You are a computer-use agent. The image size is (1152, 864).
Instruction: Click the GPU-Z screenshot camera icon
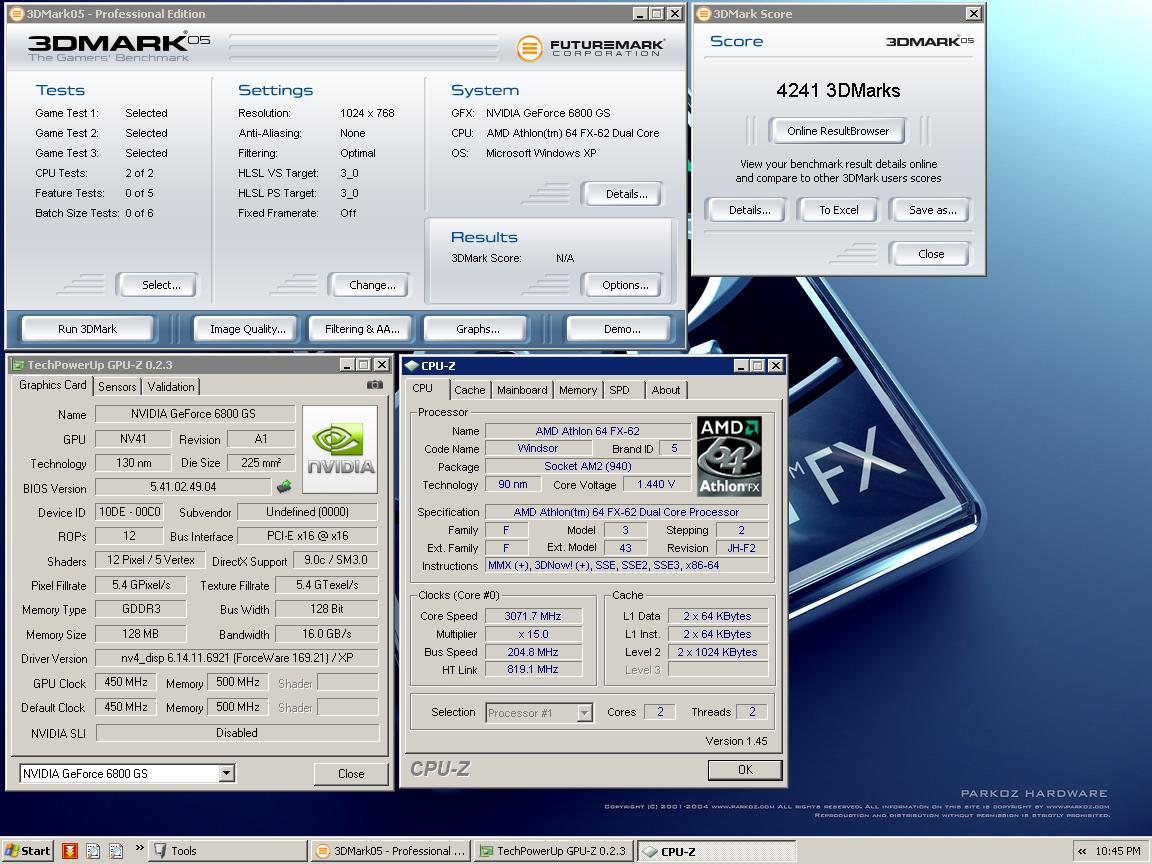(375, 385)
